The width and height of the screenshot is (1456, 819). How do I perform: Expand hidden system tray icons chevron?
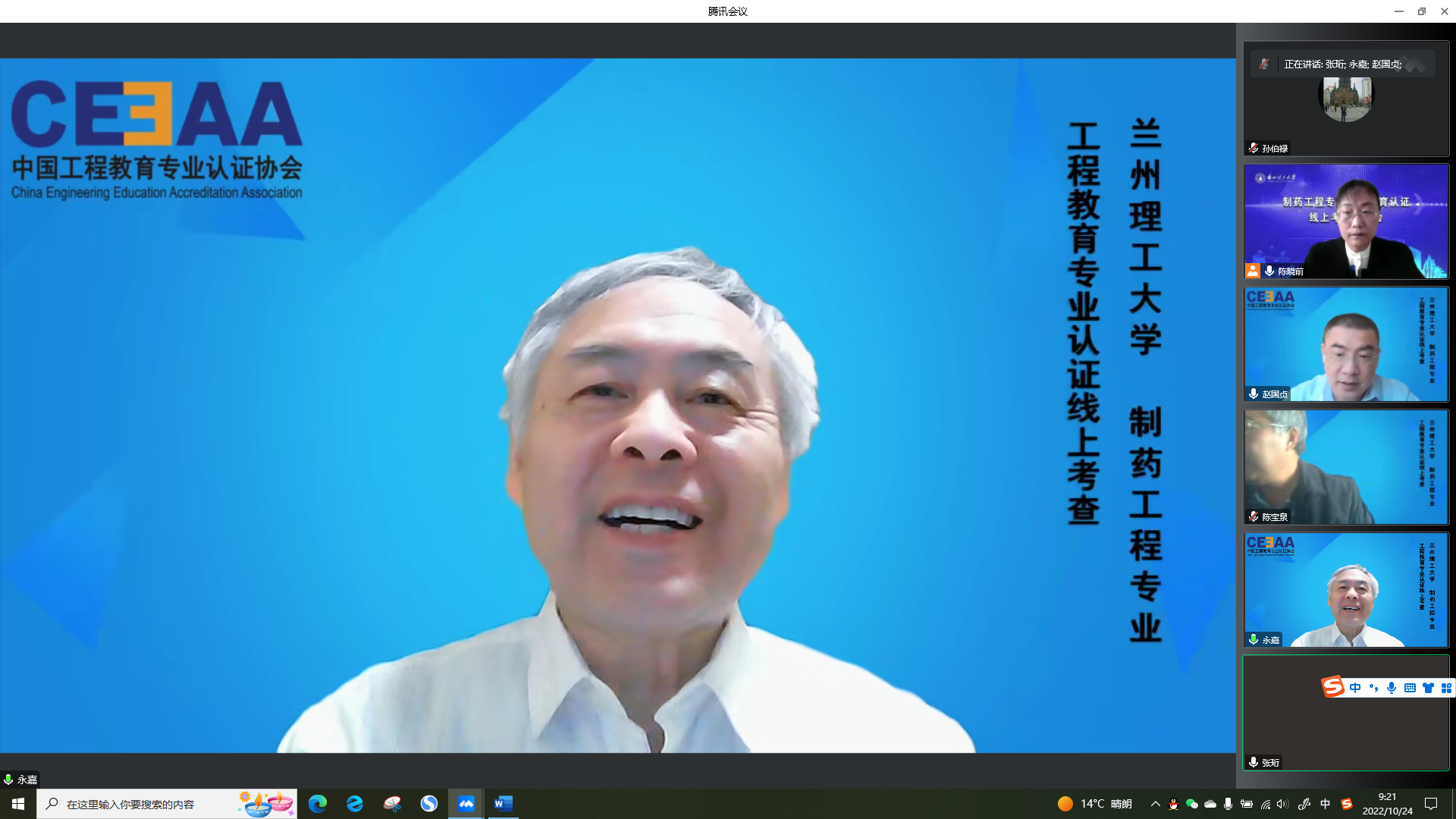point(1155,804)
